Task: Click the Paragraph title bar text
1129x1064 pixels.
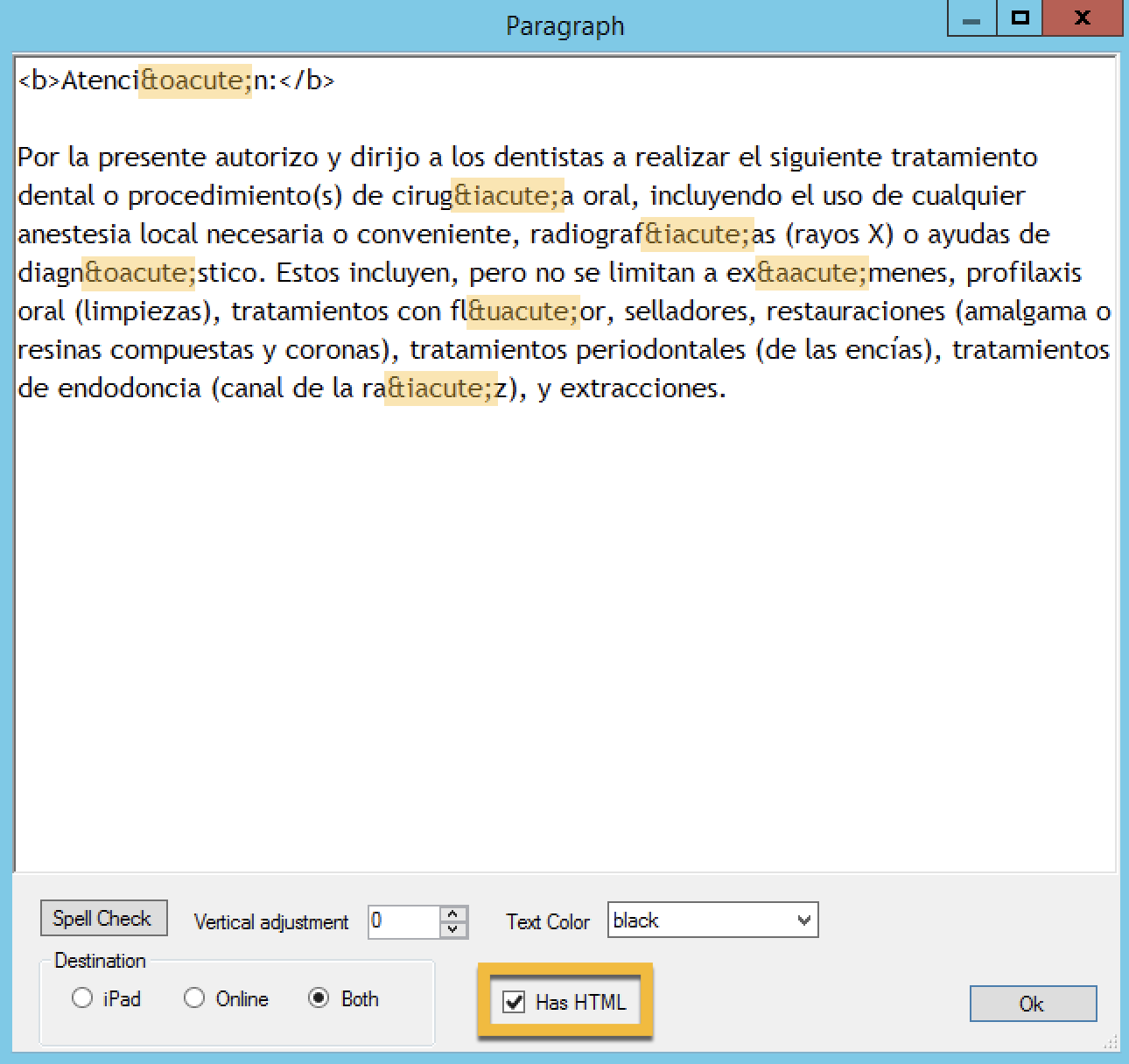Action: click(564, 26)
